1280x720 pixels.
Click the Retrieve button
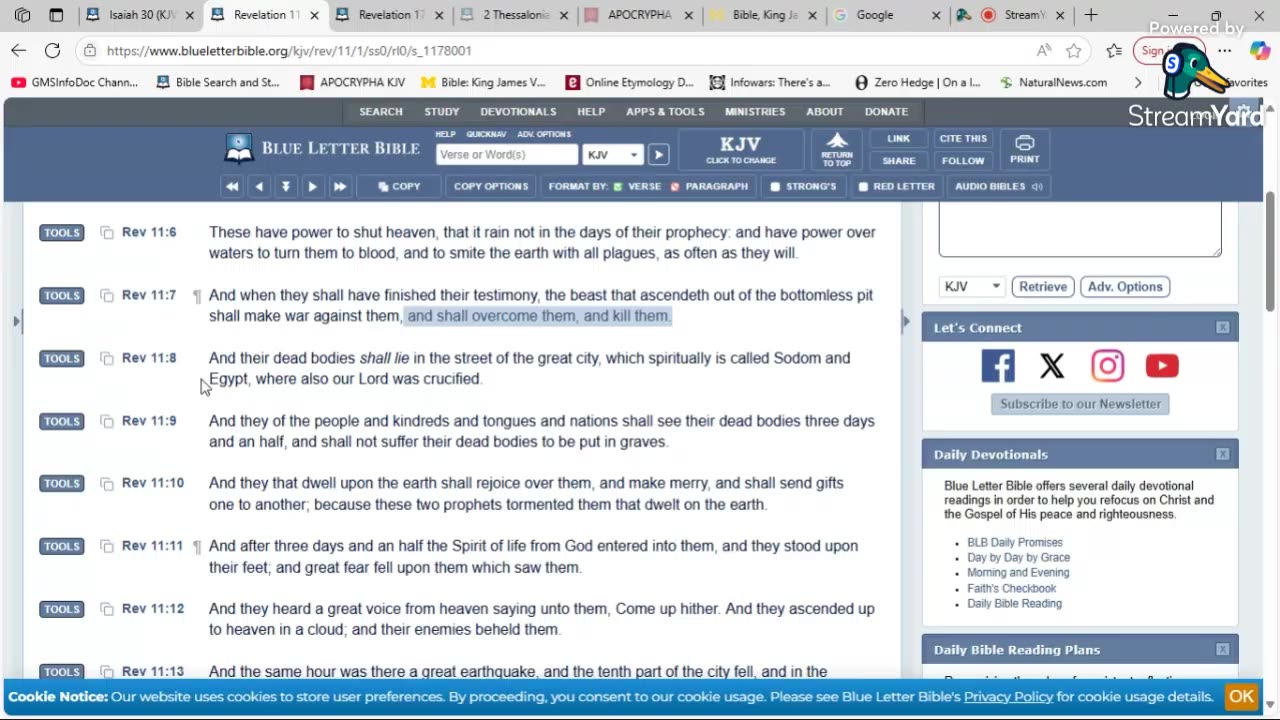coord(1042,287)
